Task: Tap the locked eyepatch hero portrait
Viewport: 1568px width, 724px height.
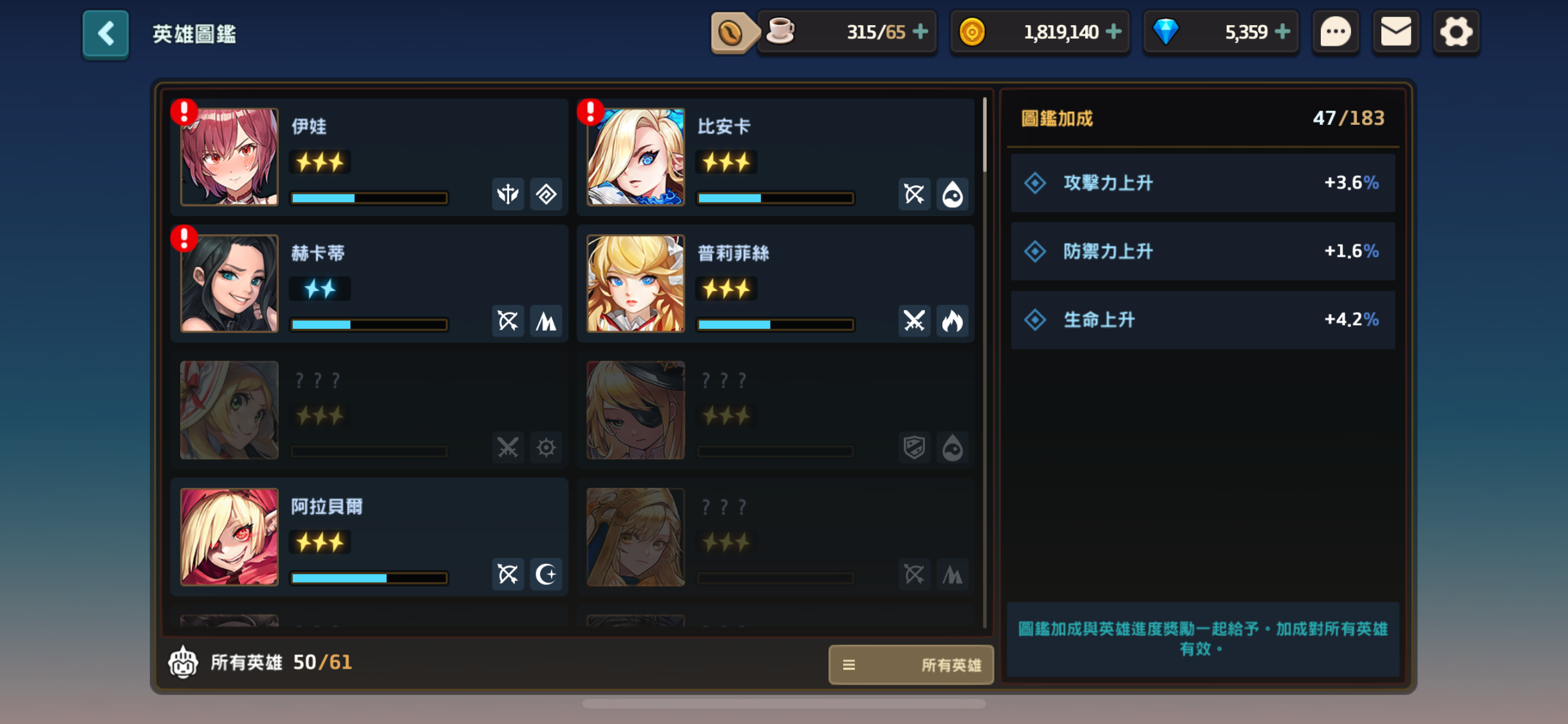Action: click(635, 410)
